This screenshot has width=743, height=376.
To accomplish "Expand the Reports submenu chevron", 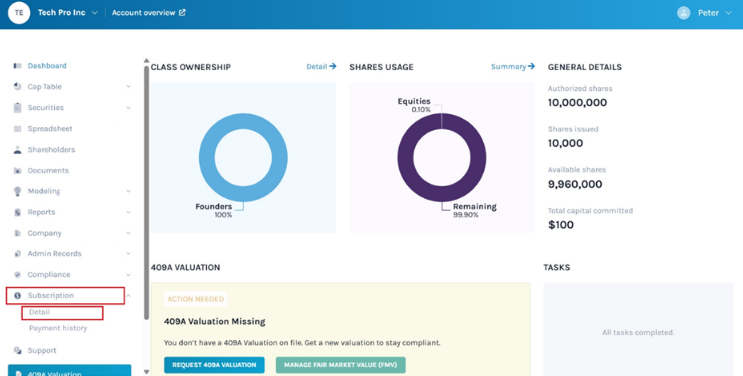I will pyautogui.click(x=128, y=212).
